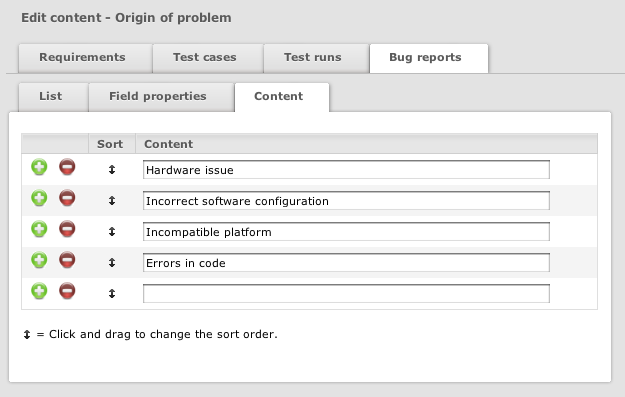Click the sort arrow for Incompatible platform
The image size is (625, 397).
tap(112, 232)
